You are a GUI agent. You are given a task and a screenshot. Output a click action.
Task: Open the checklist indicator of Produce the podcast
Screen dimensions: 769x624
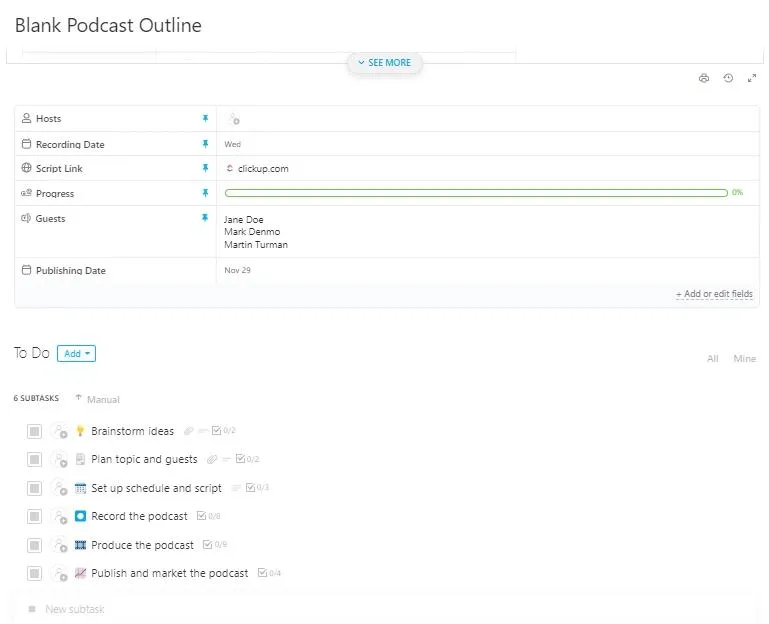[x=215, y=544]
